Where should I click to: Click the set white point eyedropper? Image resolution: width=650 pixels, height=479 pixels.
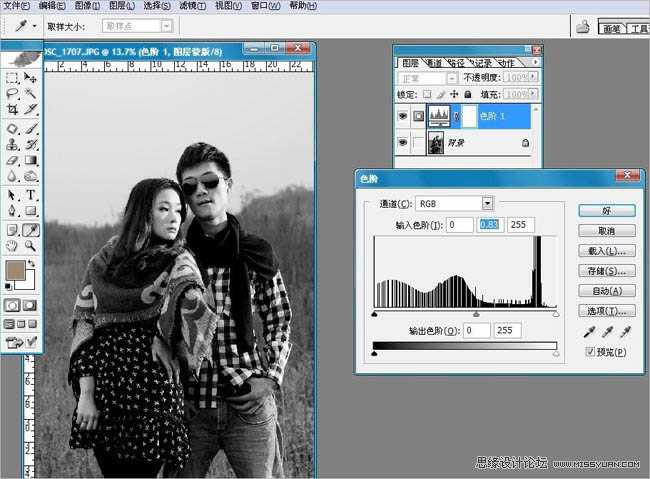click(626, 332)
